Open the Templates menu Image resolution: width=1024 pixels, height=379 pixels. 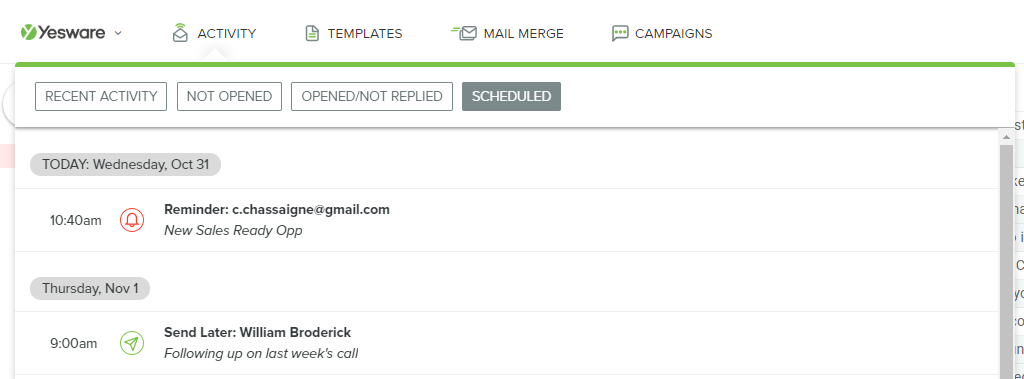coord(364,33)
